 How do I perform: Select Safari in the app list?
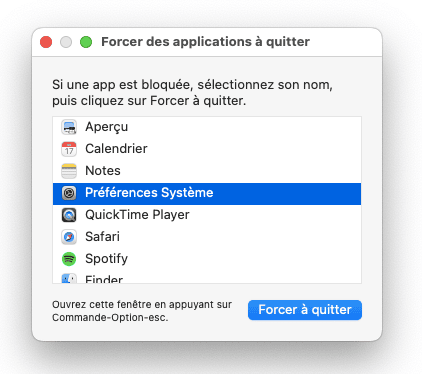[x=207, y=237]
